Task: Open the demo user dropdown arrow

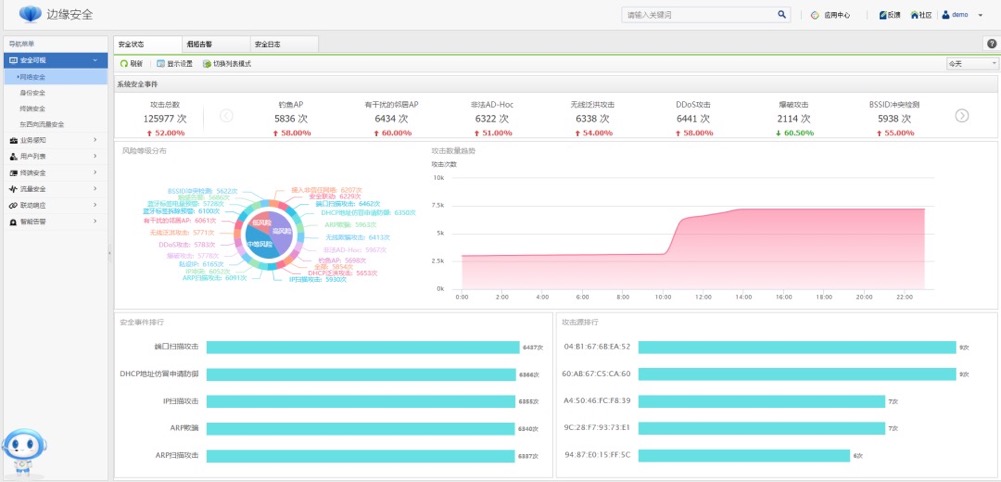Action: pos(981,15)
